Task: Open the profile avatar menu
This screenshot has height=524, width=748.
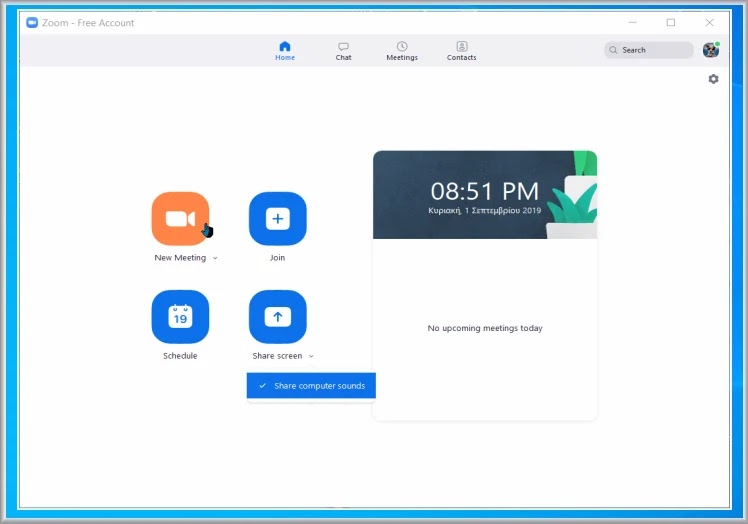Action: [711, 50]
